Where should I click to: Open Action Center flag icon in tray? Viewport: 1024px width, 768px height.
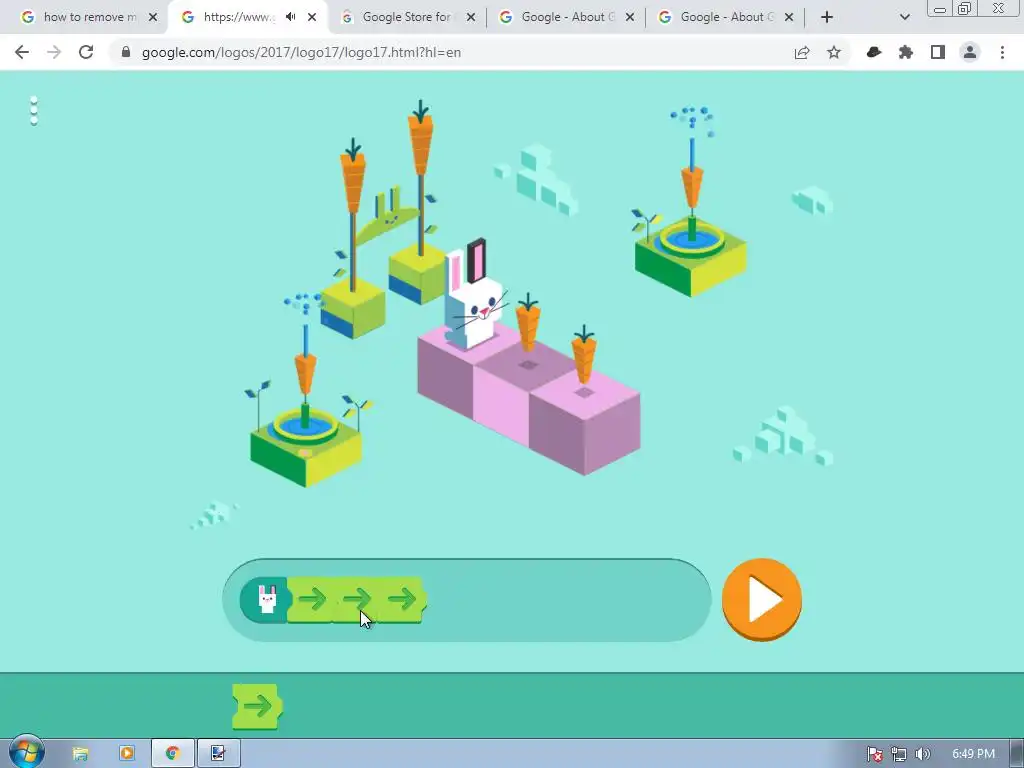coord(874,754)
